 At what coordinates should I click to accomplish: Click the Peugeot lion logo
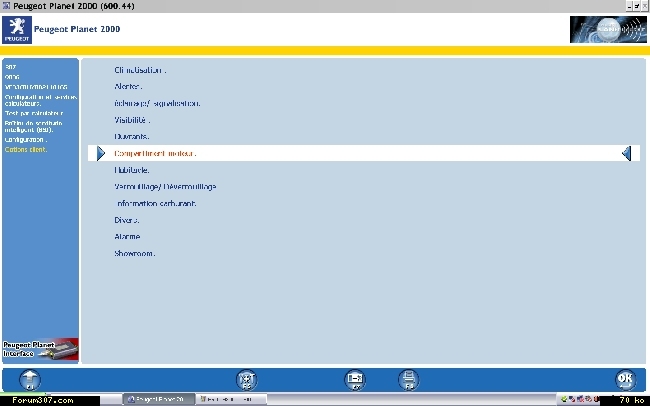(17, 30)
